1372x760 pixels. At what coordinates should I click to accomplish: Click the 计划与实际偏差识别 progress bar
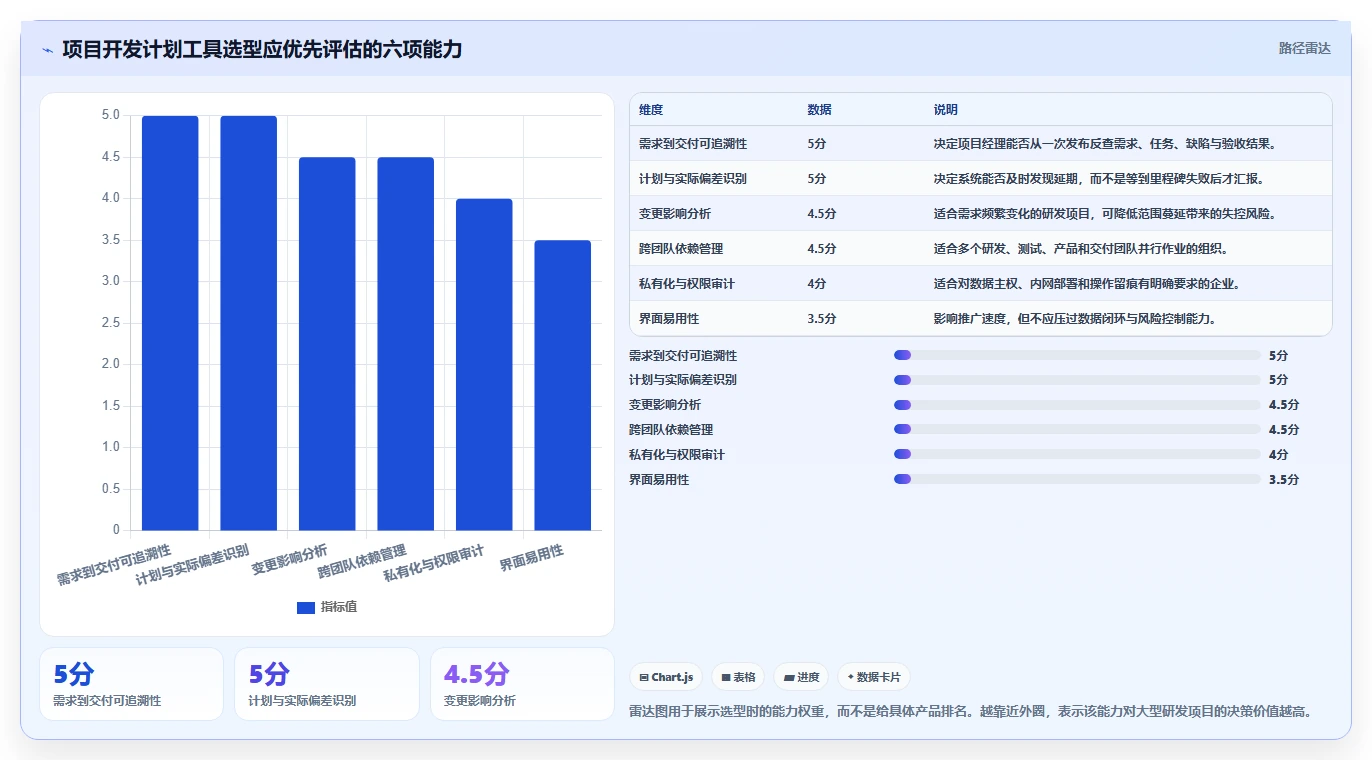[x=1077, y=380]
